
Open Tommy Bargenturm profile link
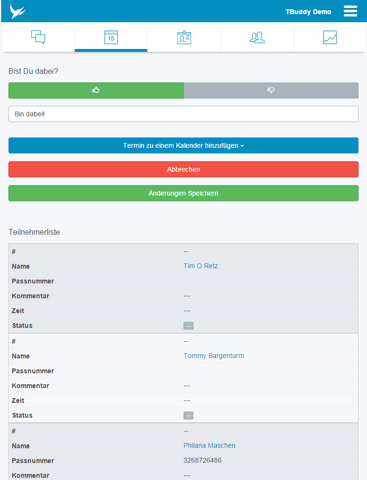pyautogui.click(x=214, y=356)
